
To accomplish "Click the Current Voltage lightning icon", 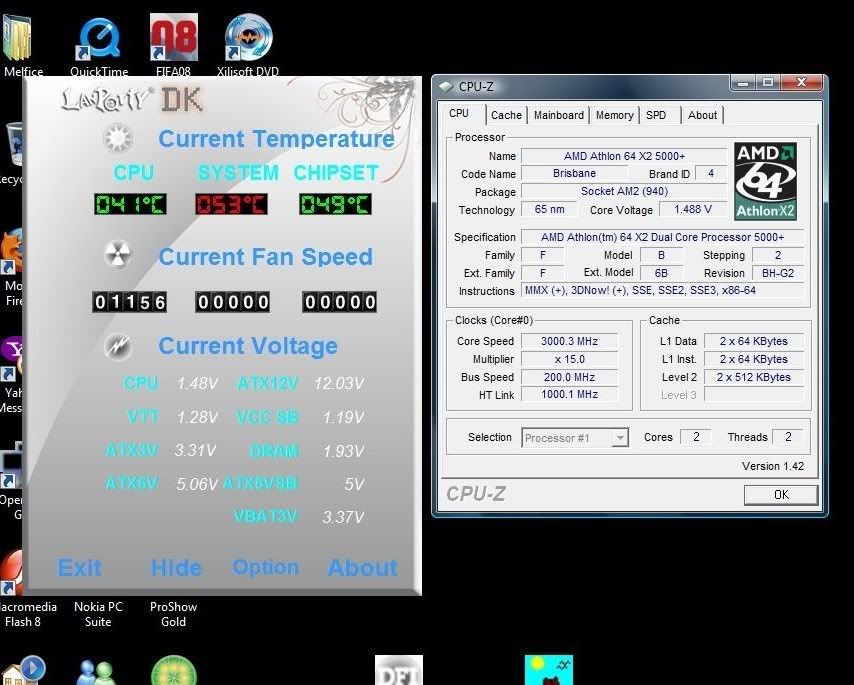I will click(118, 346).
